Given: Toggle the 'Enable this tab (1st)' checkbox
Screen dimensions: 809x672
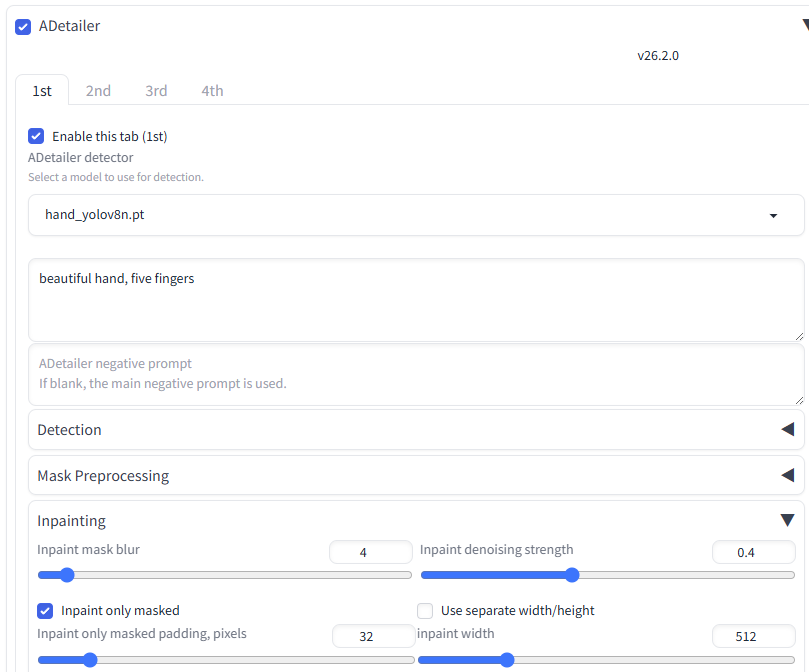Looking at the screenshot, I should (x=36, y=136).
